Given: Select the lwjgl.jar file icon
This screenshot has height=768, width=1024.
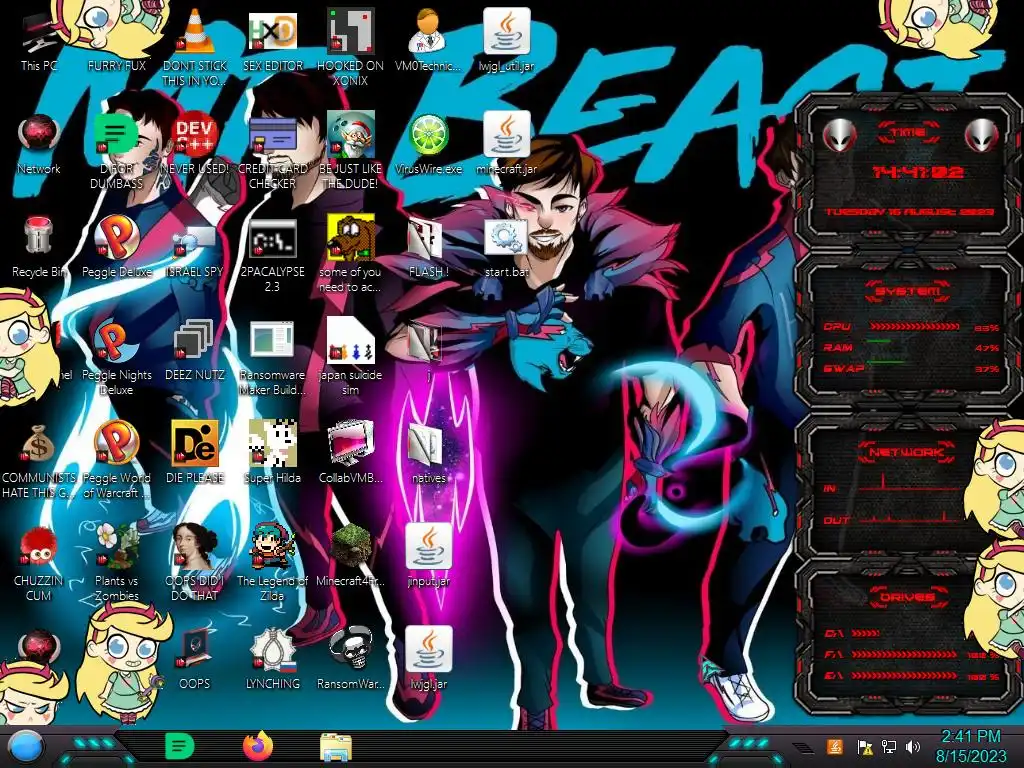Looking at the screenshot, I should [429, 650].
